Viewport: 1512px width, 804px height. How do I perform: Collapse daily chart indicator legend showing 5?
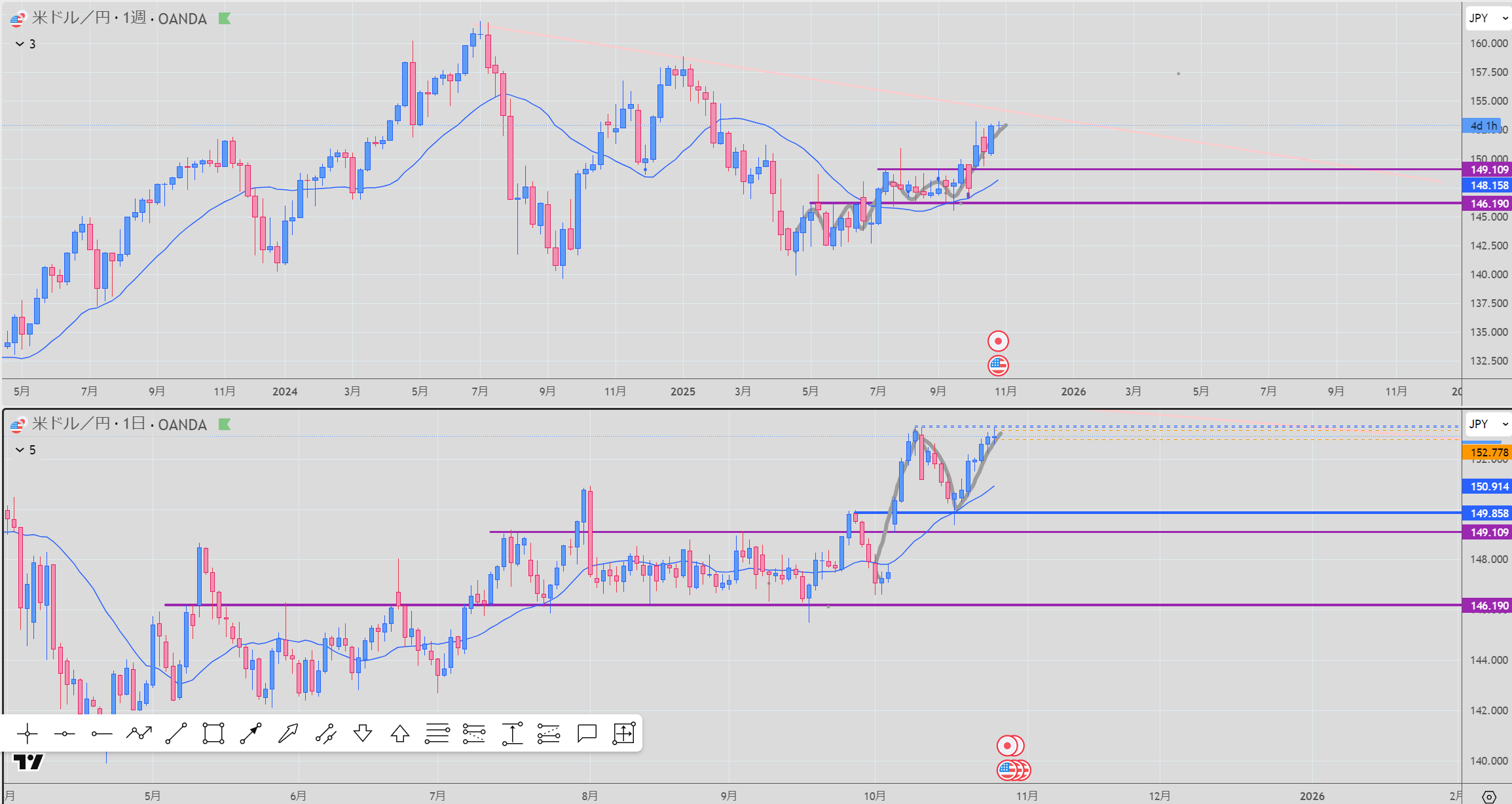click(20, 450)
